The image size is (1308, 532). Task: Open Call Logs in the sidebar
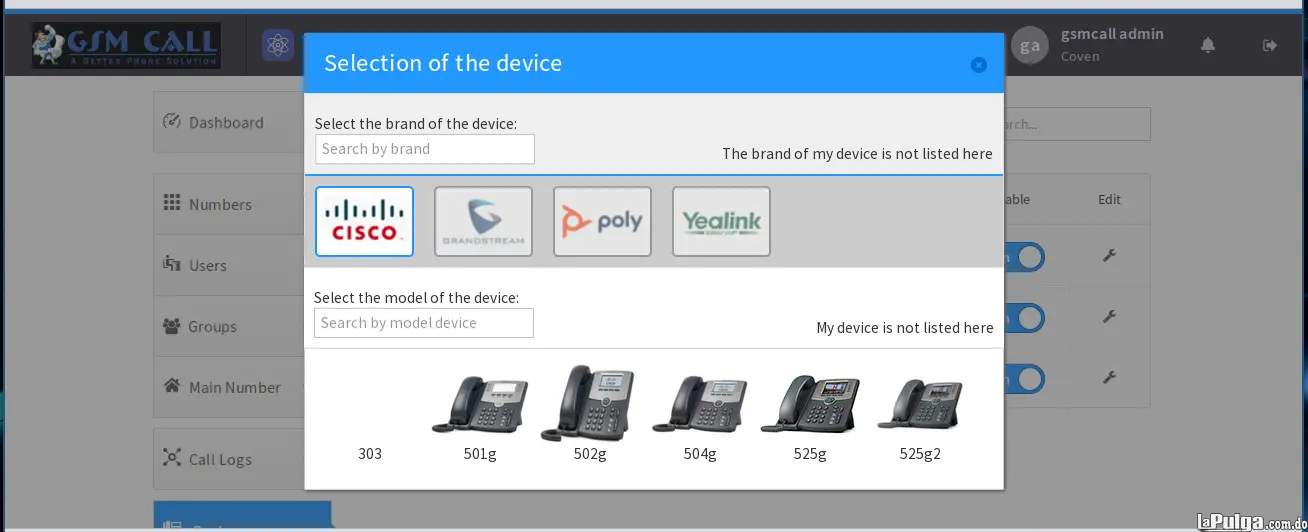(x=229, y=459)
